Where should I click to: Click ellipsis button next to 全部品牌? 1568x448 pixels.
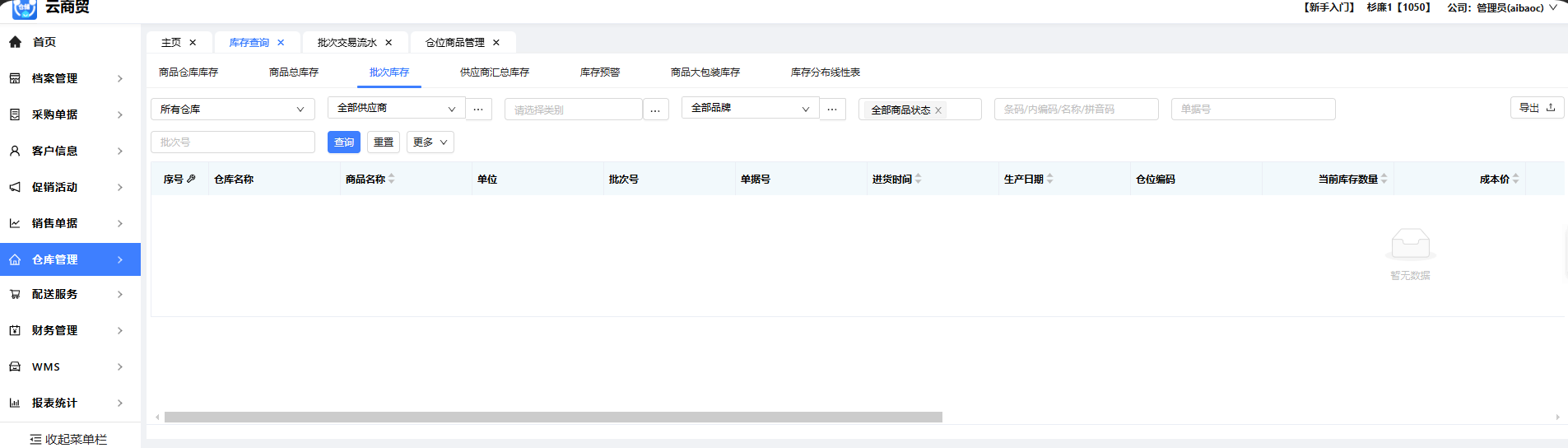(x=832, y=109)
